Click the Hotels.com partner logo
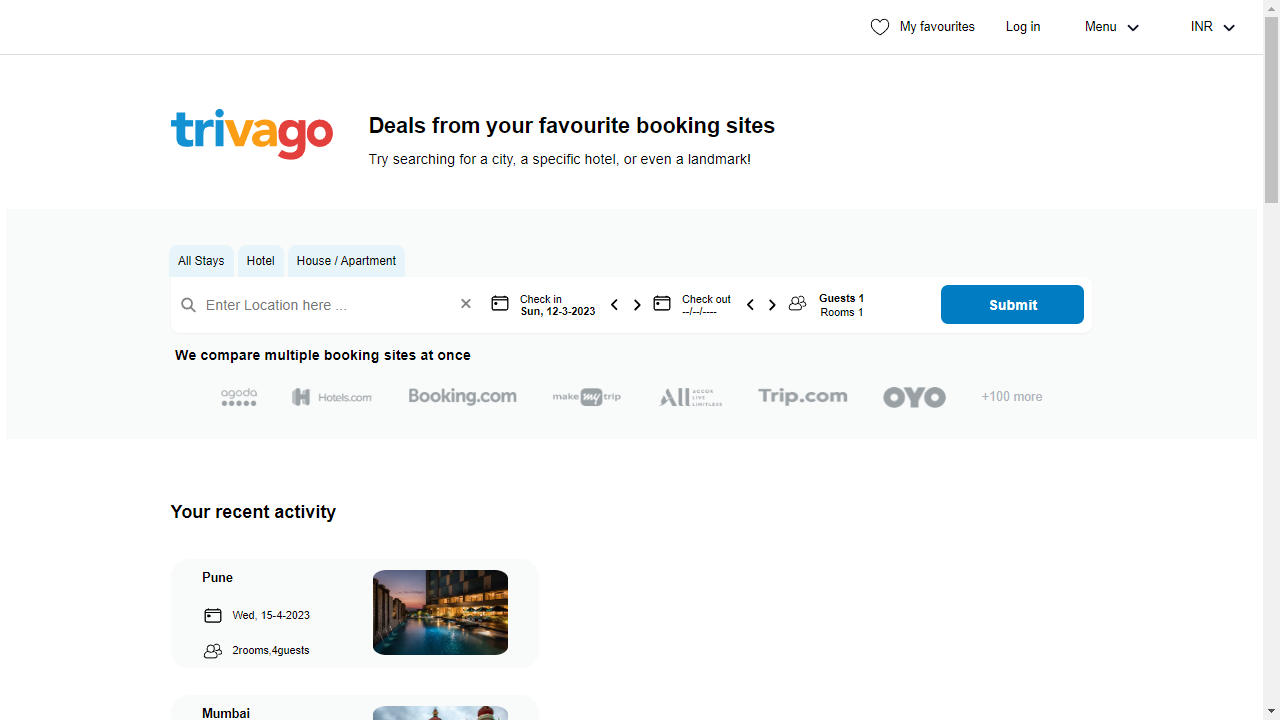This screenshot has height=720, width=1280. [332, 397]
